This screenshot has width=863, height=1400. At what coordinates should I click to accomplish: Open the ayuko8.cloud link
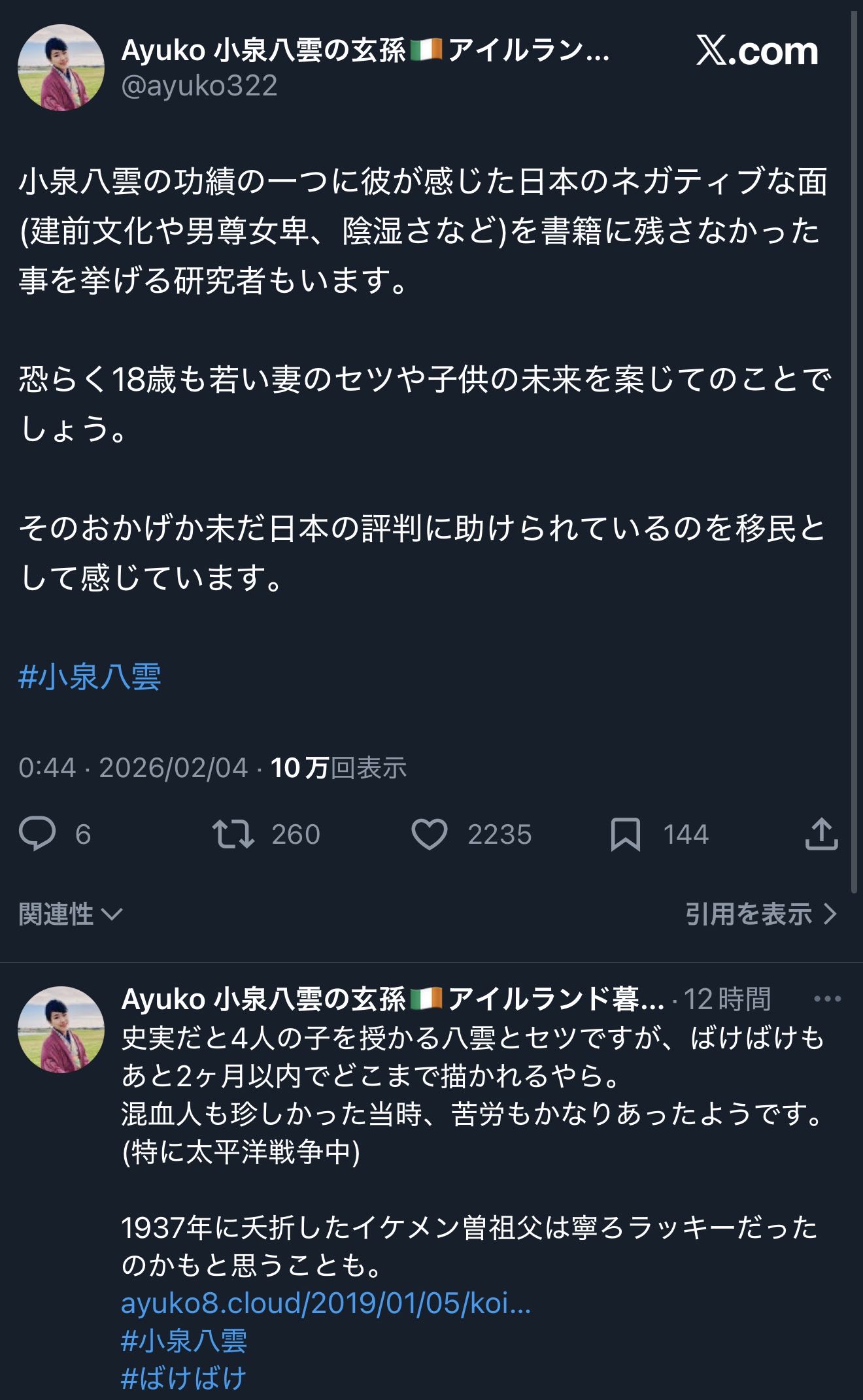pos(326,1303)
